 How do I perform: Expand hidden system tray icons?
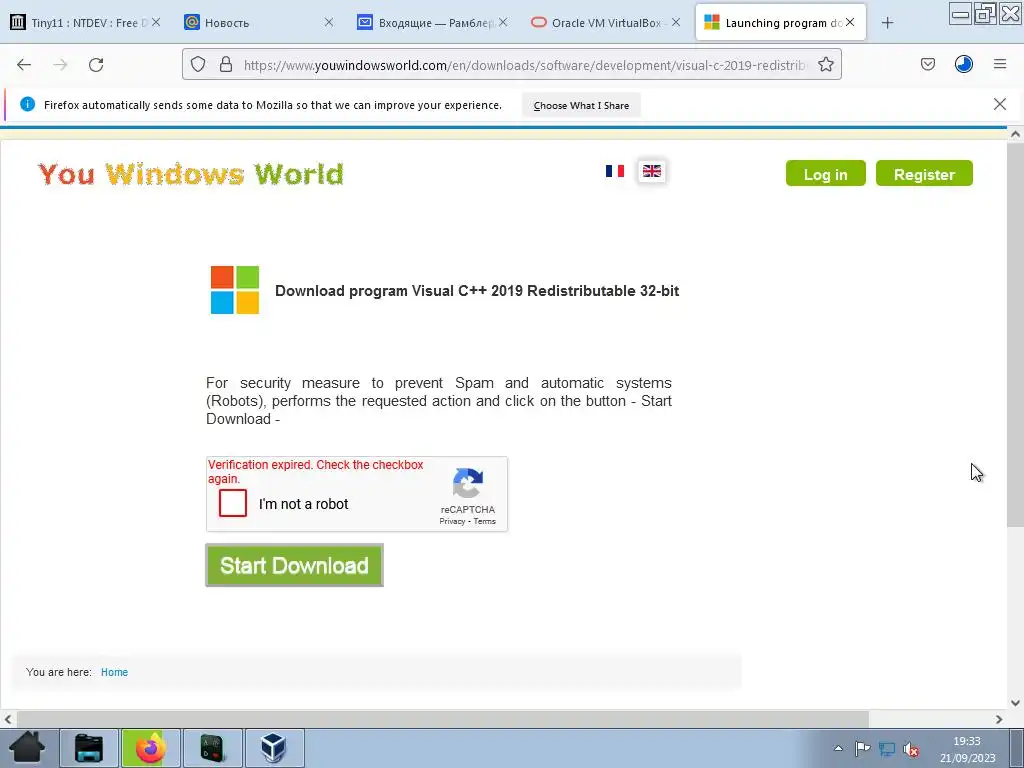(x=838, y=748)
